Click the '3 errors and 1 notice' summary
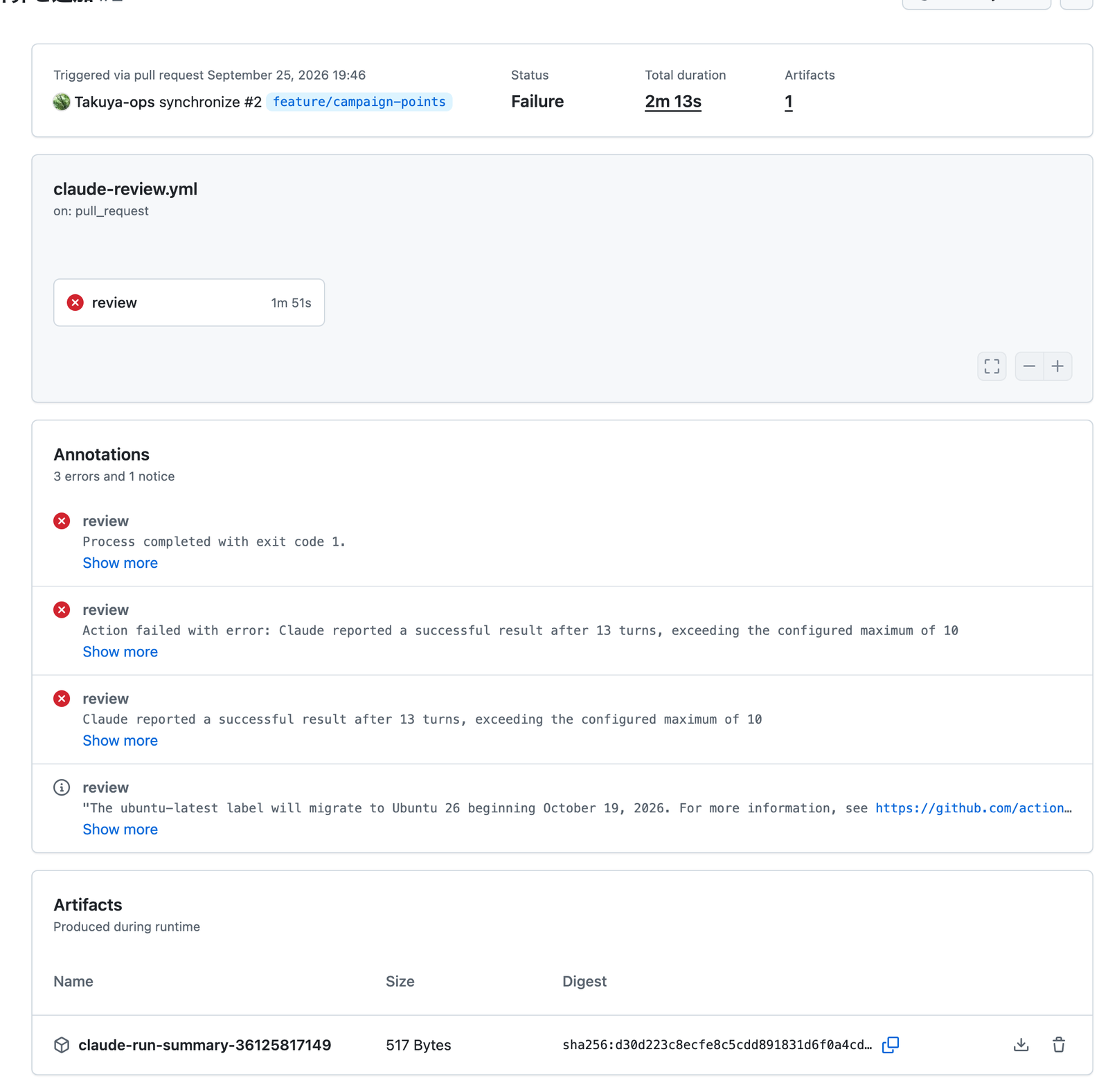 [114, 476]
